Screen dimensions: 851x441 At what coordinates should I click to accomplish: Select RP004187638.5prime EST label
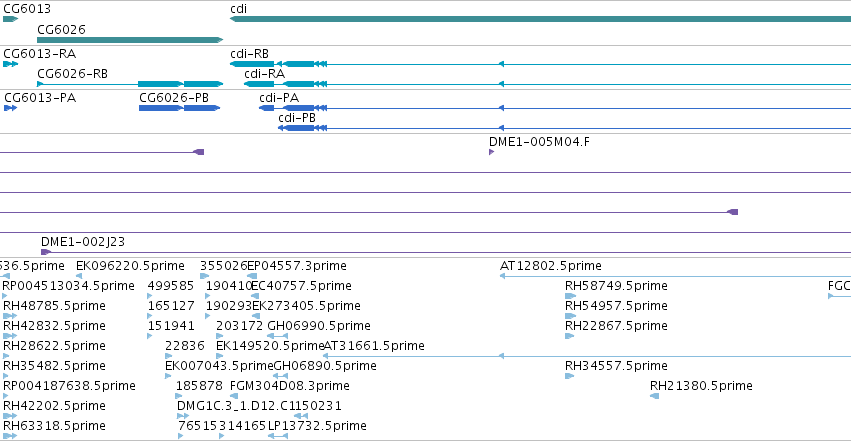69,386
